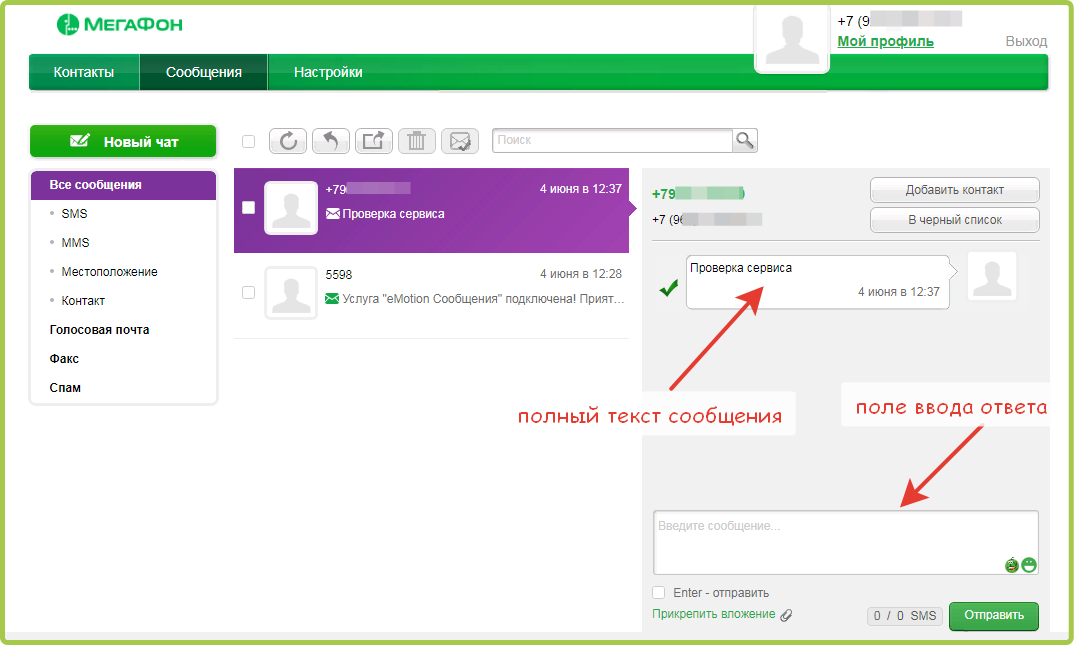Open the Настройки tab

pyautogui.click(x=328, y=72)
